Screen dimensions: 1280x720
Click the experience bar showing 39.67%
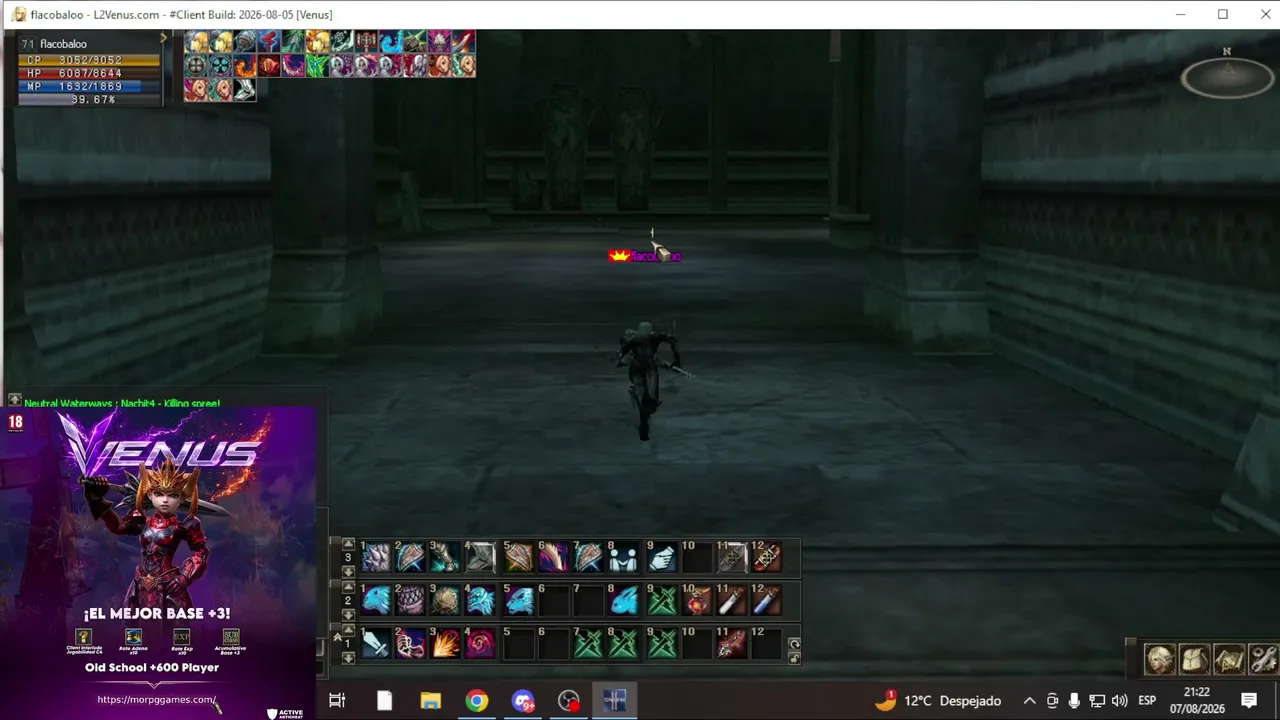pos(90,100)
